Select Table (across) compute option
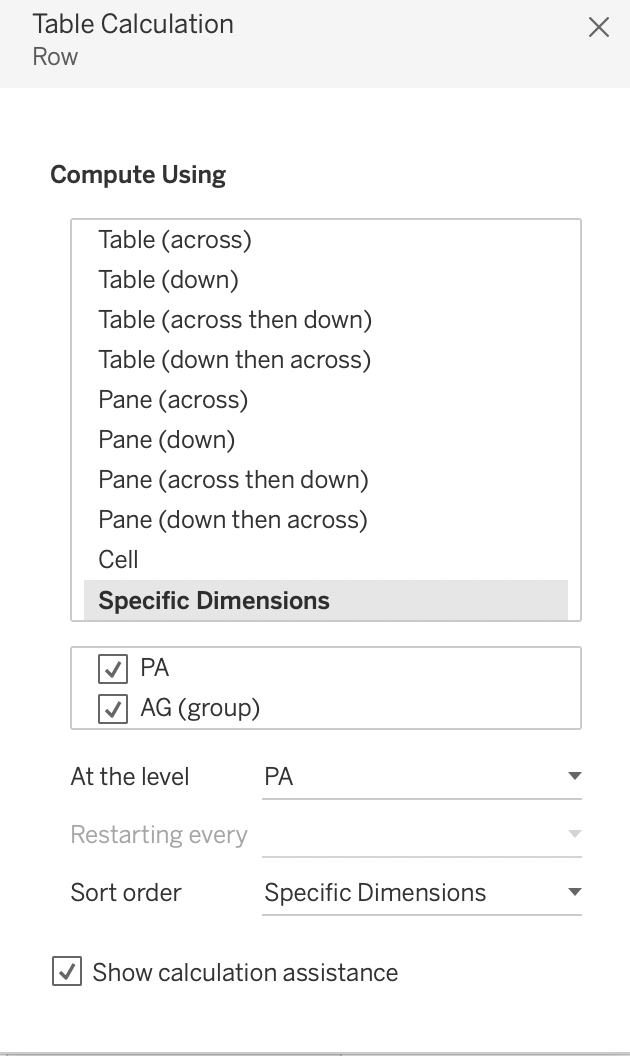 click(175, 240)
